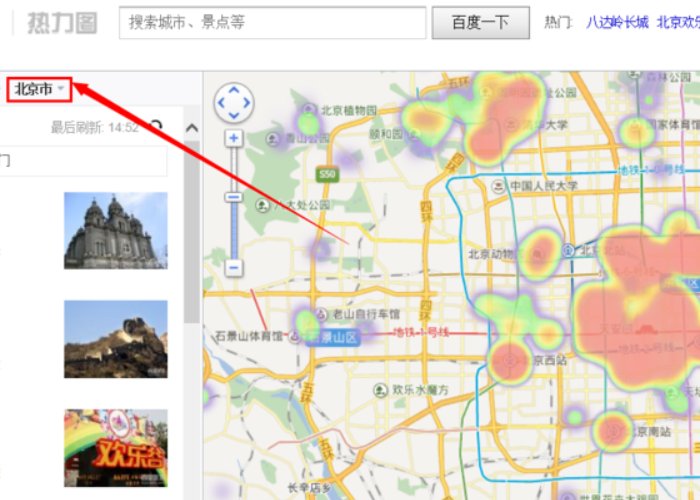
Task: Zoom out with the minus button
Action: [x=233, y=268]
